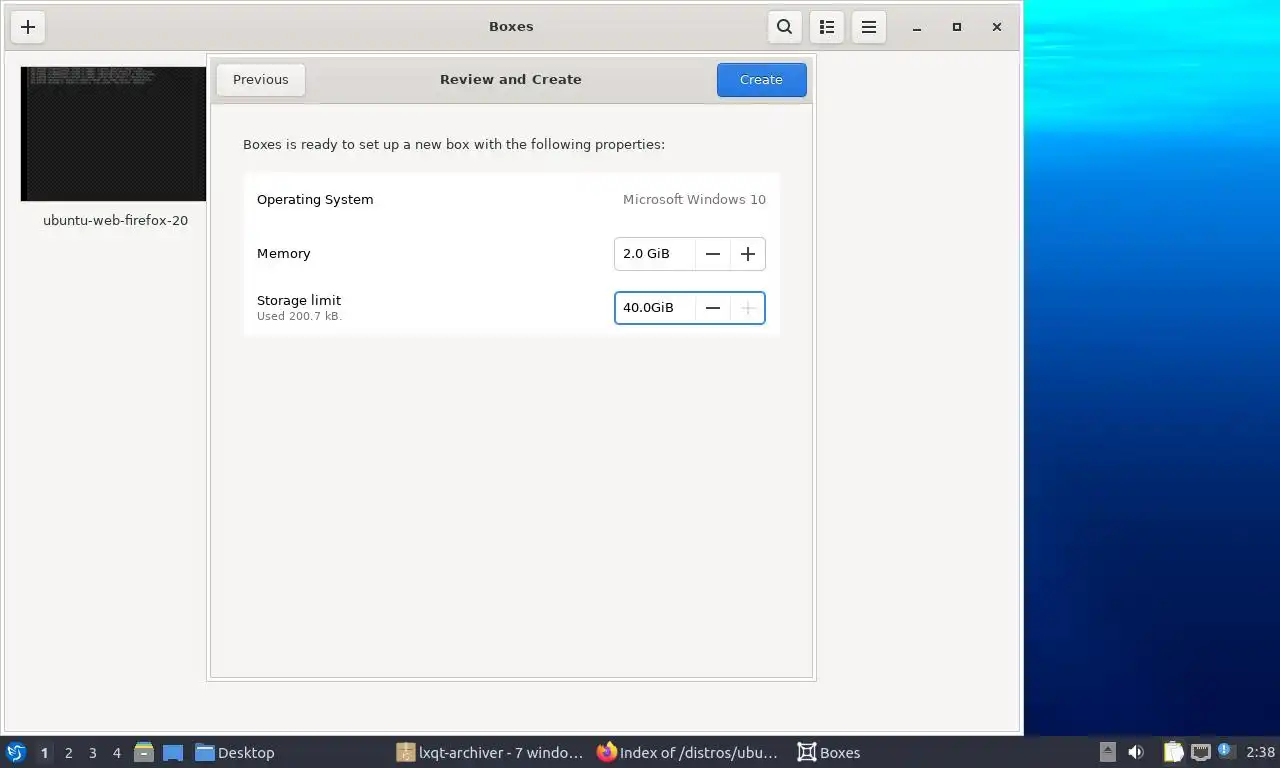Go back with the Previous button
Image resolution: width=1280 pixels, height=768 pixels.
click(x=261, y=80)
